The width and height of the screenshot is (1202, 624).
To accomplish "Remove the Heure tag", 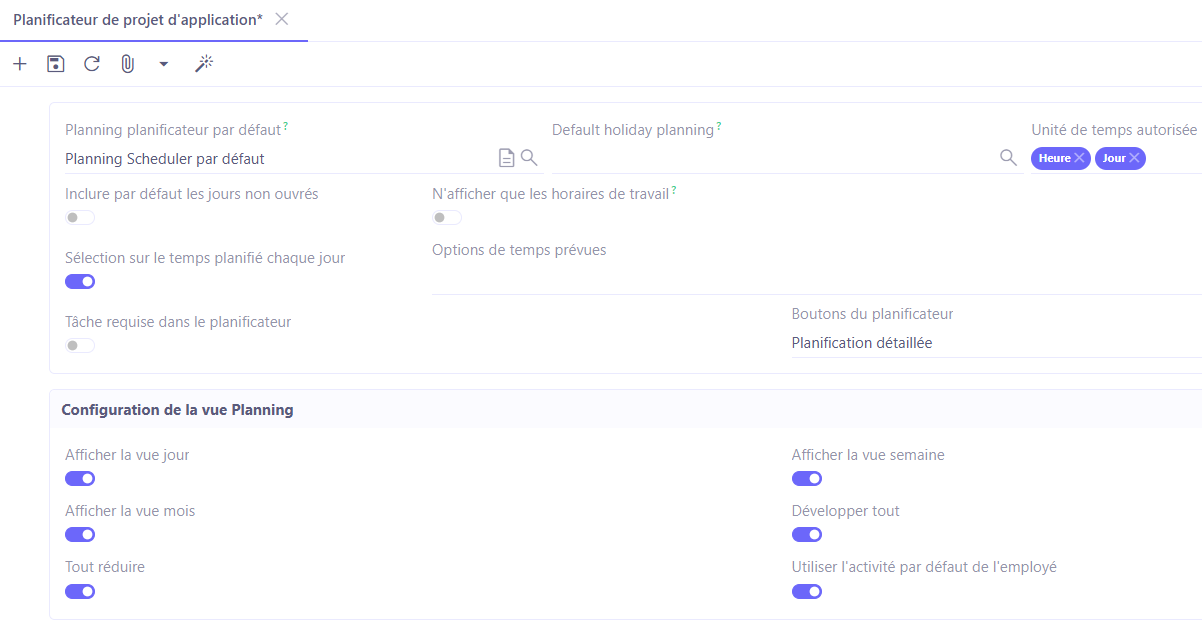I will 1079,158.
